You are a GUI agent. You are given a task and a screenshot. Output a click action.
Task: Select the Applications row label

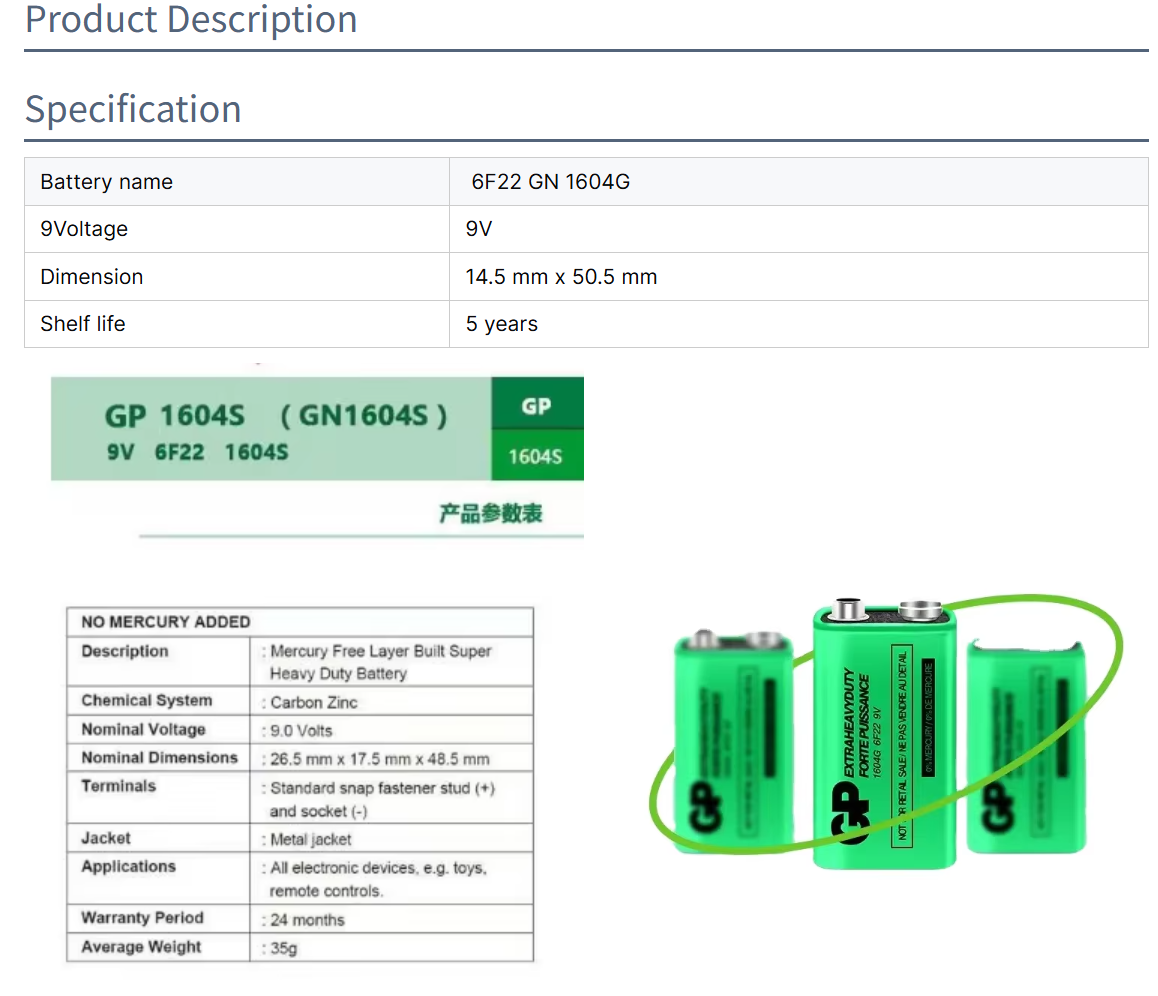129,867
